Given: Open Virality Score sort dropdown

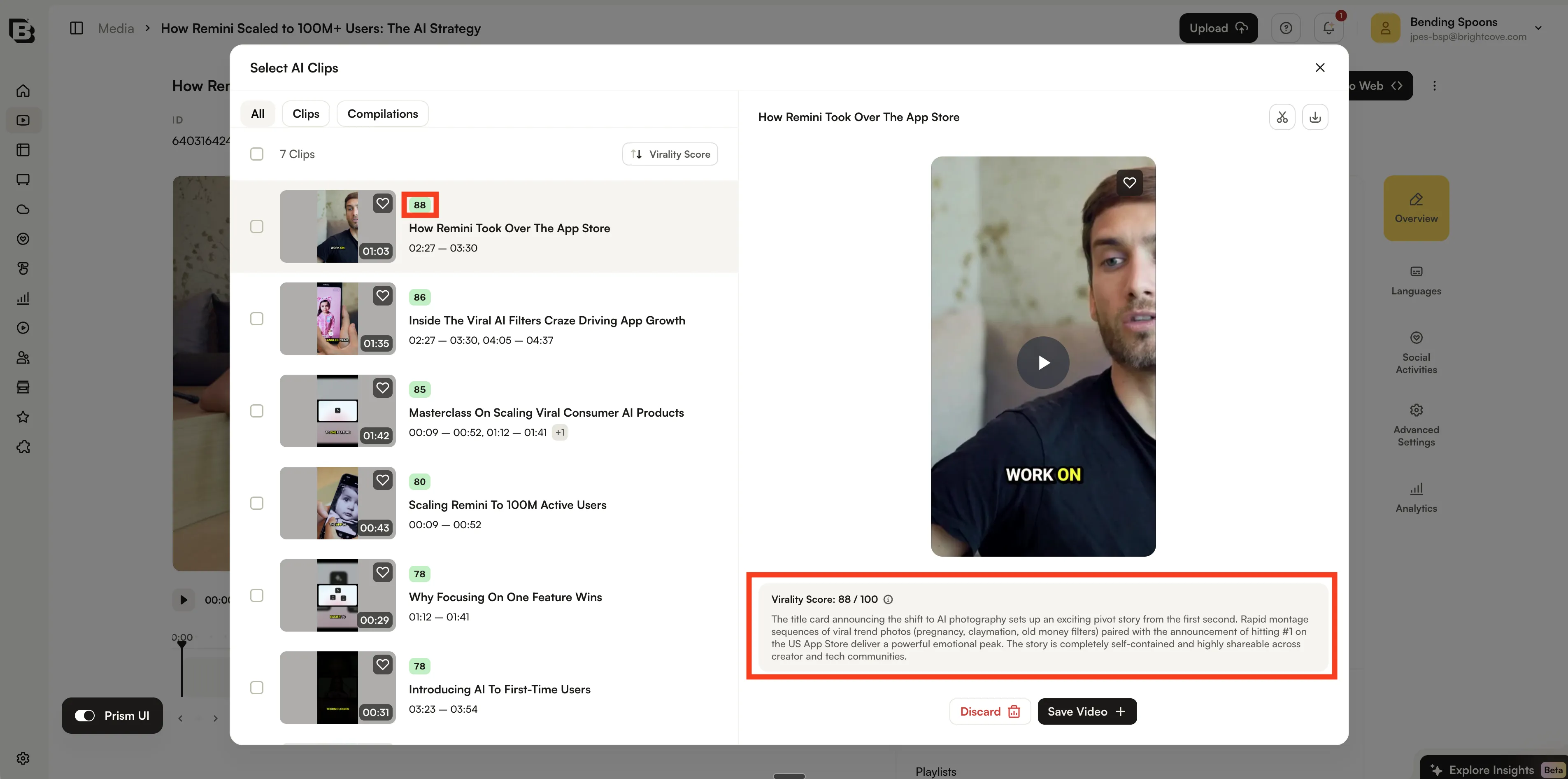Looking at the screenshot, I should click(670, 154).
